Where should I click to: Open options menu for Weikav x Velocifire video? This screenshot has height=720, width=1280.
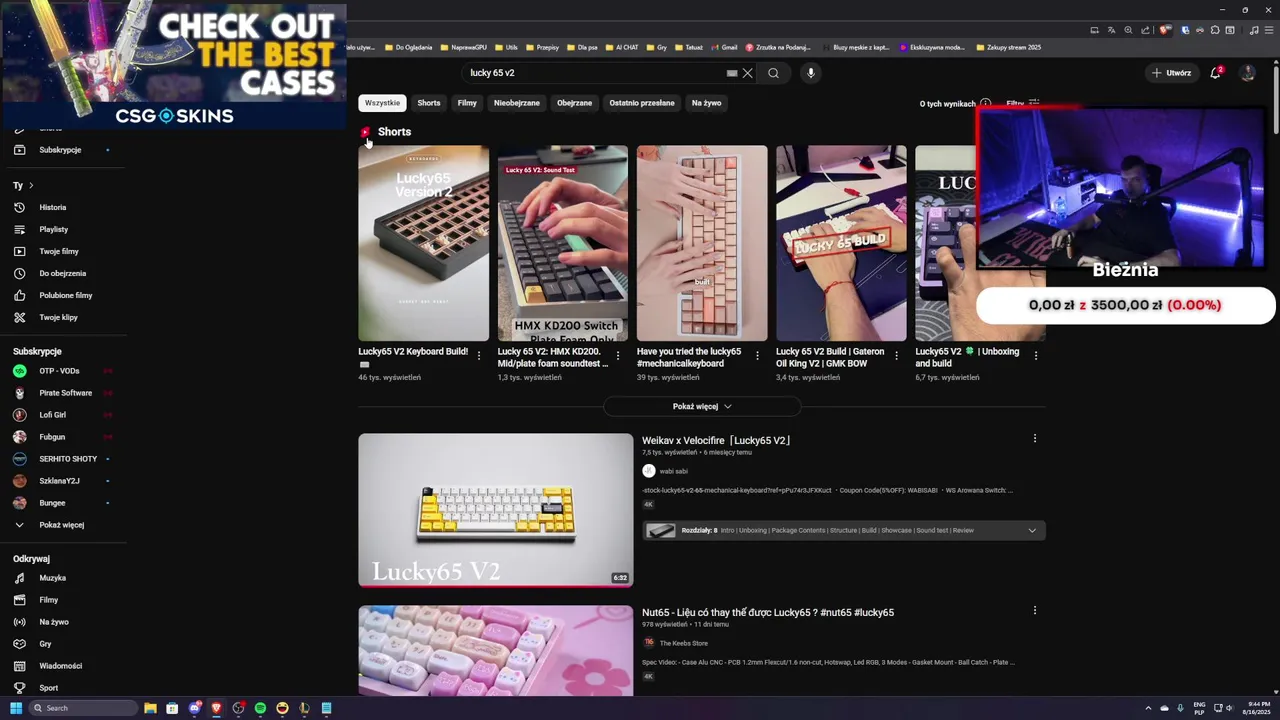pos(1035,439)
